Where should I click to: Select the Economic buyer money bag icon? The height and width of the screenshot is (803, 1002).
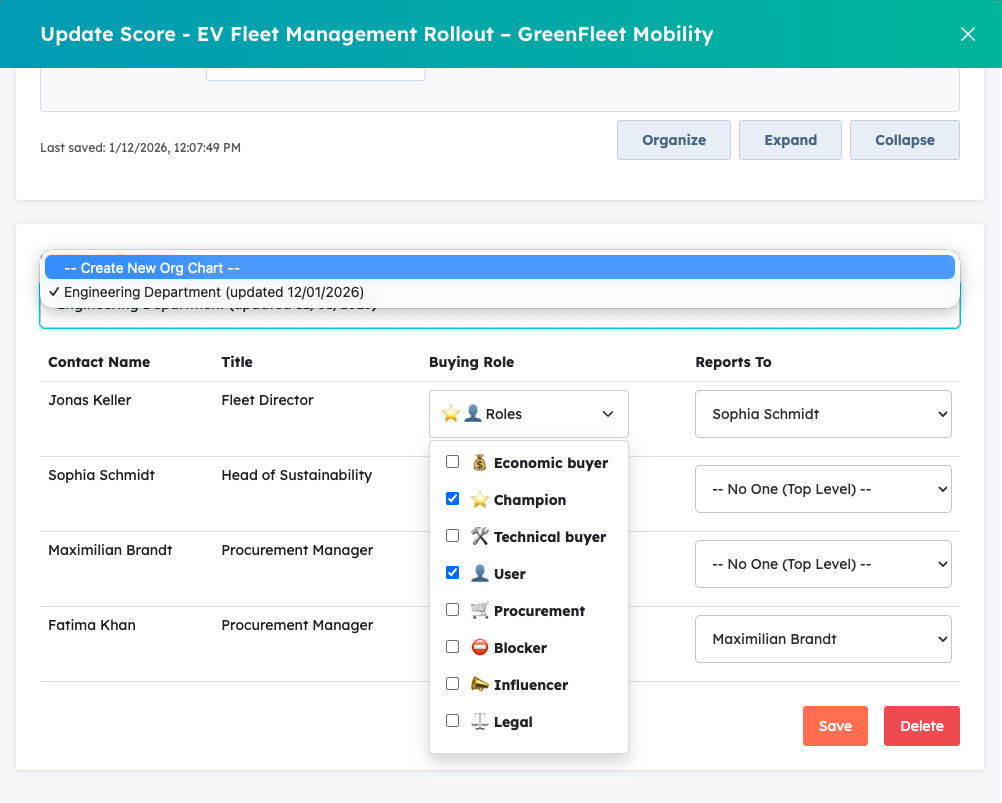(x=479, y=463)
